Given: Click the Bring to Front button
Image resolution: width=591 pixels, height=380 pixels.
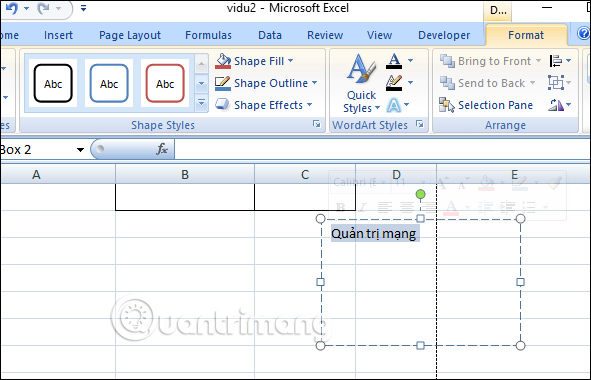Looking at the screenshot, I should (x=490, y=61).
